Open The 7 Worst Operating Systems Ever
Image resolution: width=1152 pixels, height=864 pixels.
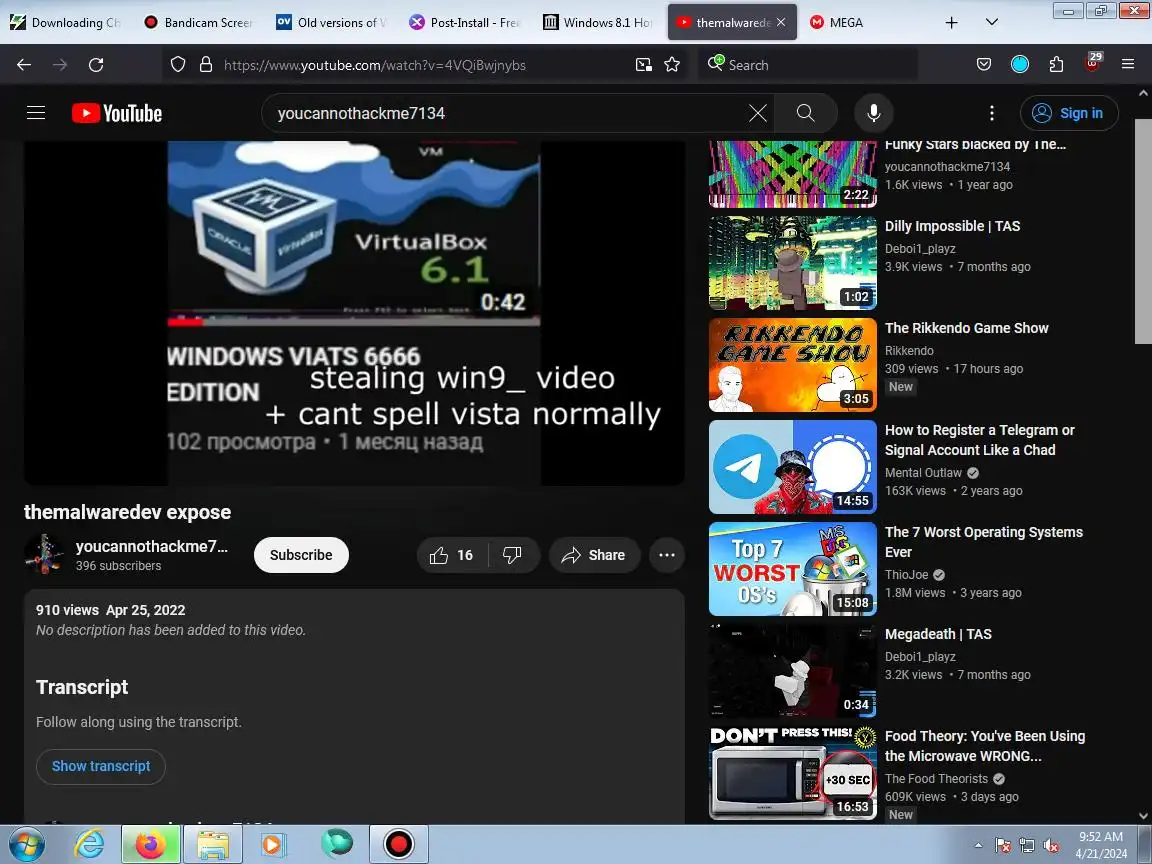(x=984, y=542)
